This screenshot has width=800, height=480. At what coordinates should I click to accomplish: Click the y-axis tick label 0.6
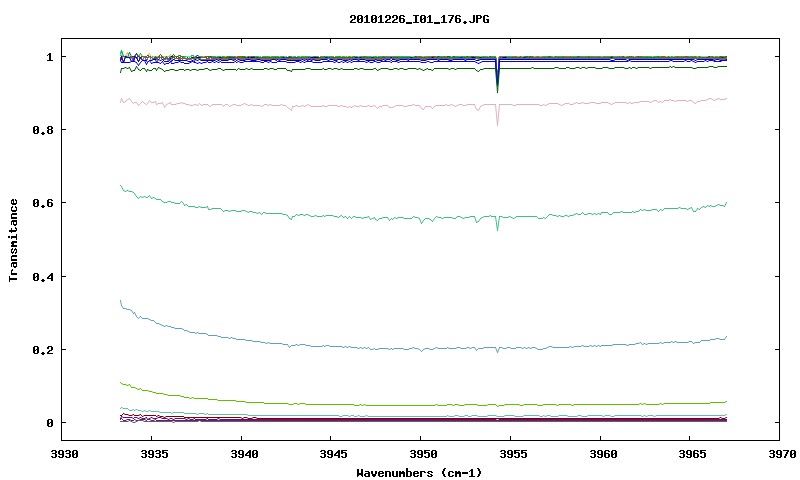click(x=43, y=203)
